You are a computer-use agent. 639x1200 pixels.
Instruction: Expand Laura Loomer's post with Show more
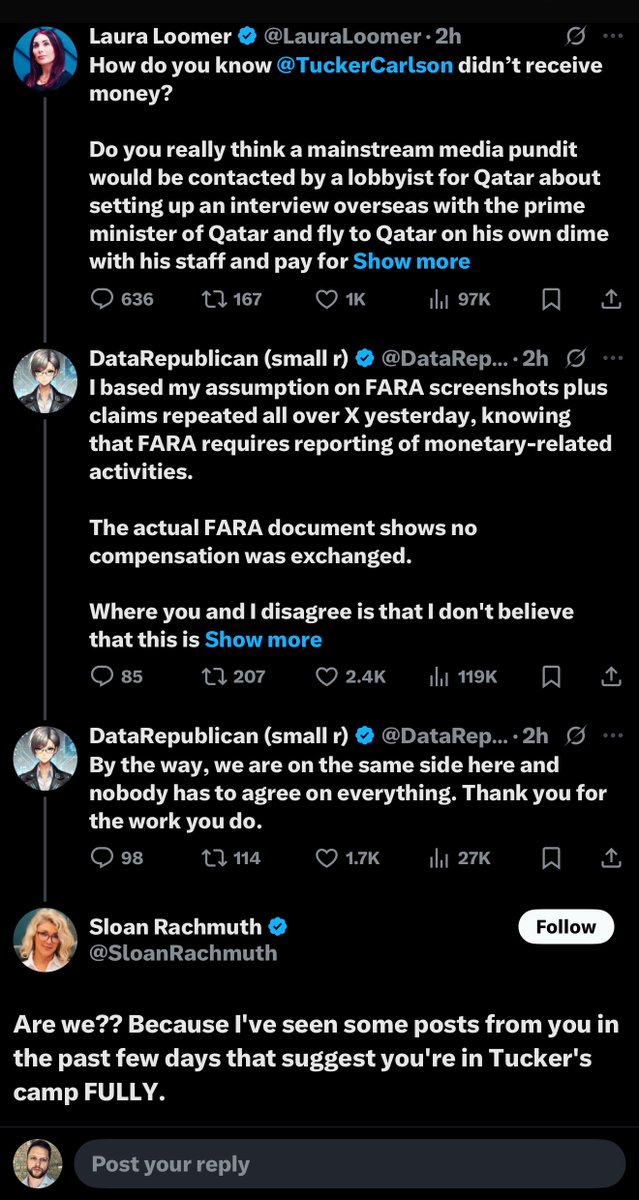(x=411, y=261)
